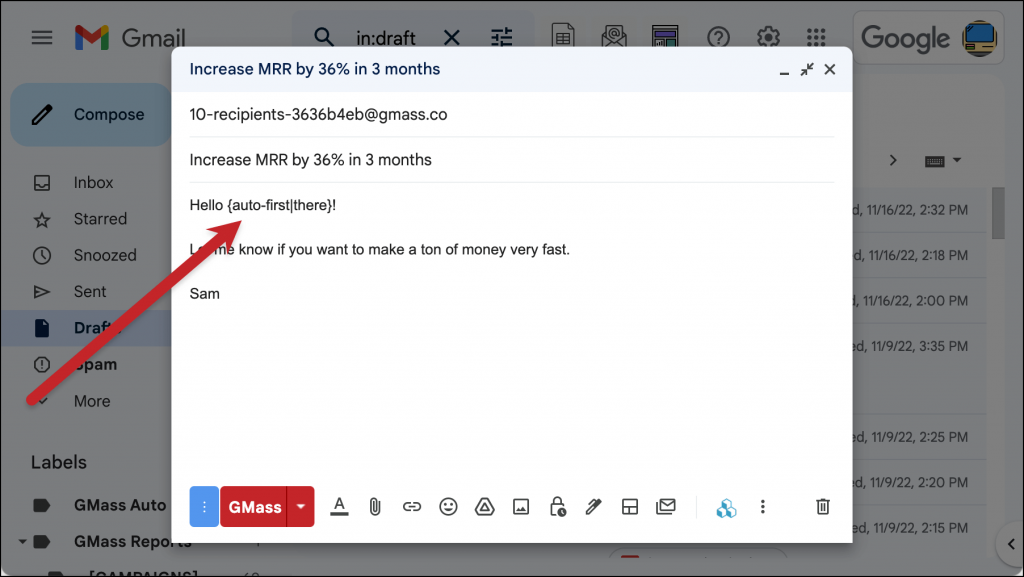This screenshot has height=577, width=1024.
Task: Insert a photo into the email
Action: pyautogui.click(x=521, y=507)
